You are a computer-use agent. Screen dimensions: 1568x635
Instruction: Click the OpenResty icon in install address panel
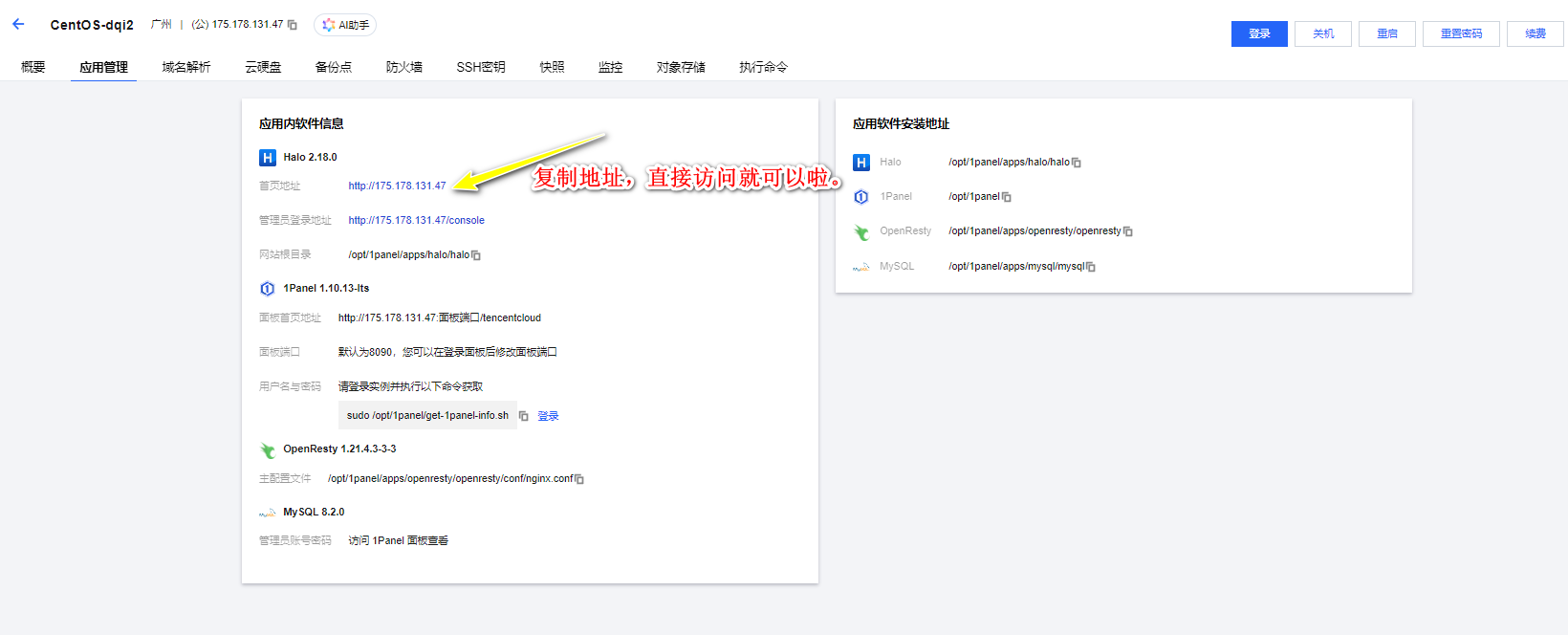click(861, 232)
